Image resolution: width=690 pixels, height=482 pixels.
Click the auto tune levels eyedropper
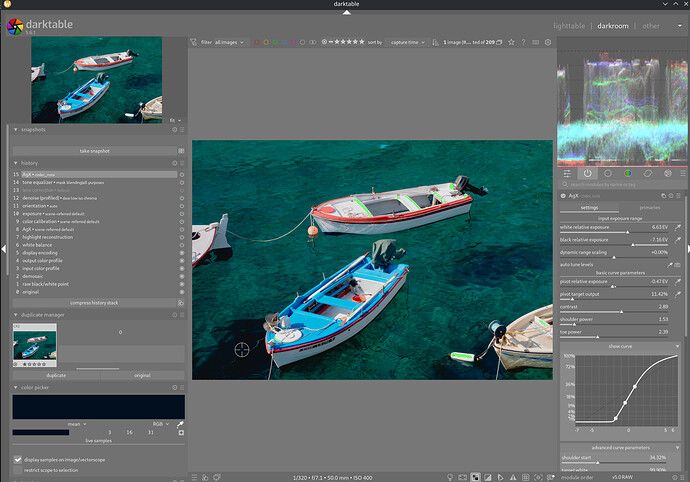point(670,265)
